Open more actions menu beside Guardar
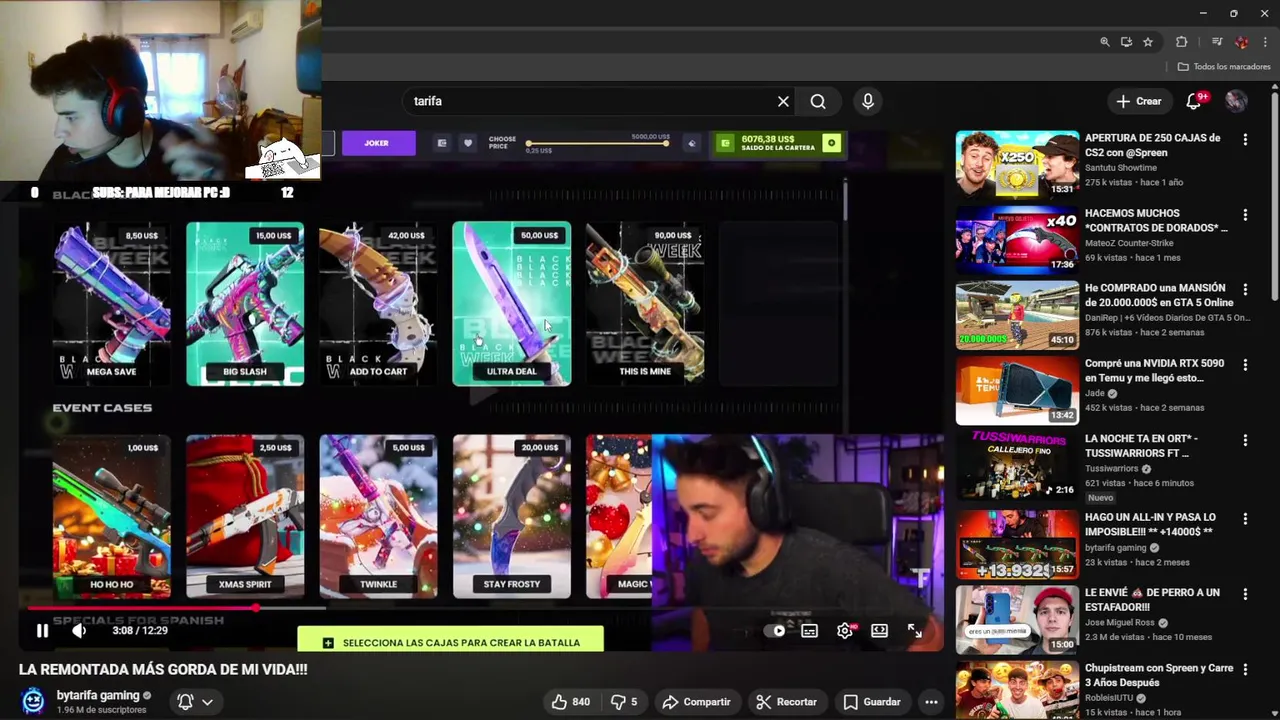 (x=931, y=702)
